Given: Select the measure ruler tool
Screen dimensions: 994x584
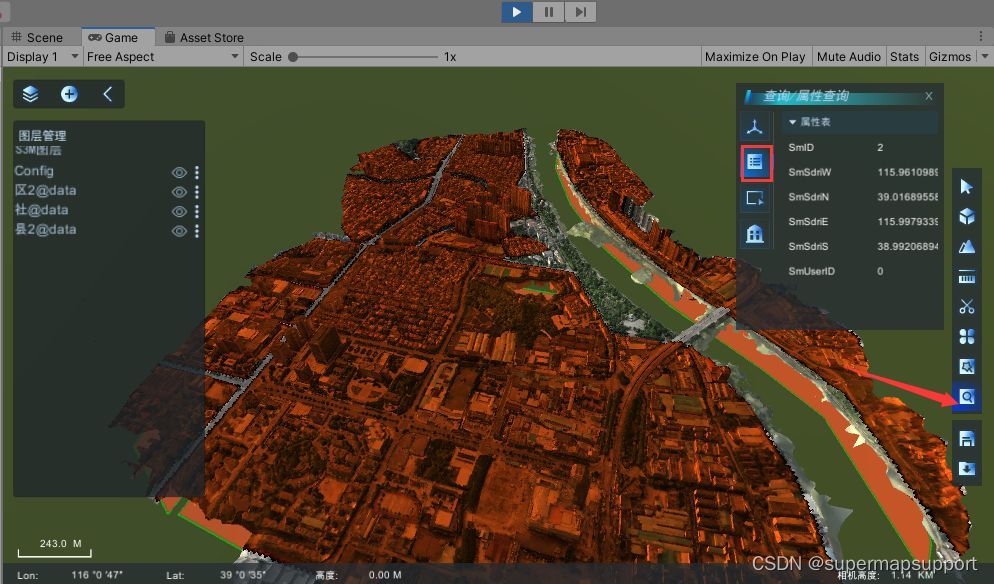Looking at the screenshot, I should [x=966, y=276].
